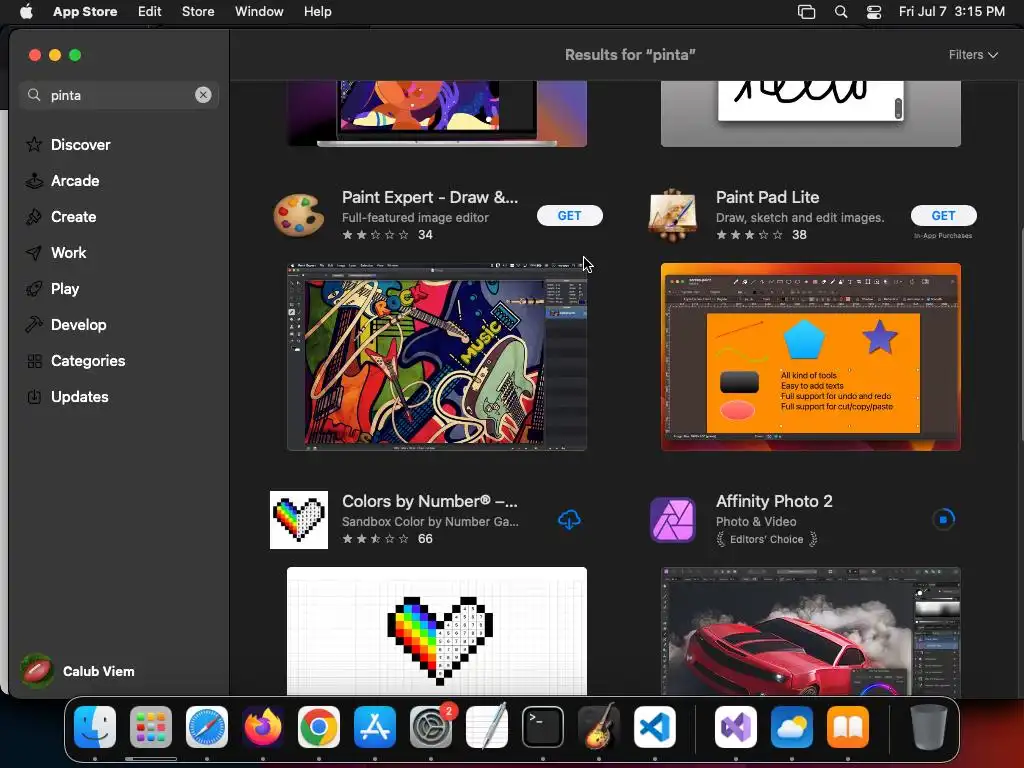Screen dimensions: 1024x768
Task: View the red car screenshot preview
Action: point(810,631)
